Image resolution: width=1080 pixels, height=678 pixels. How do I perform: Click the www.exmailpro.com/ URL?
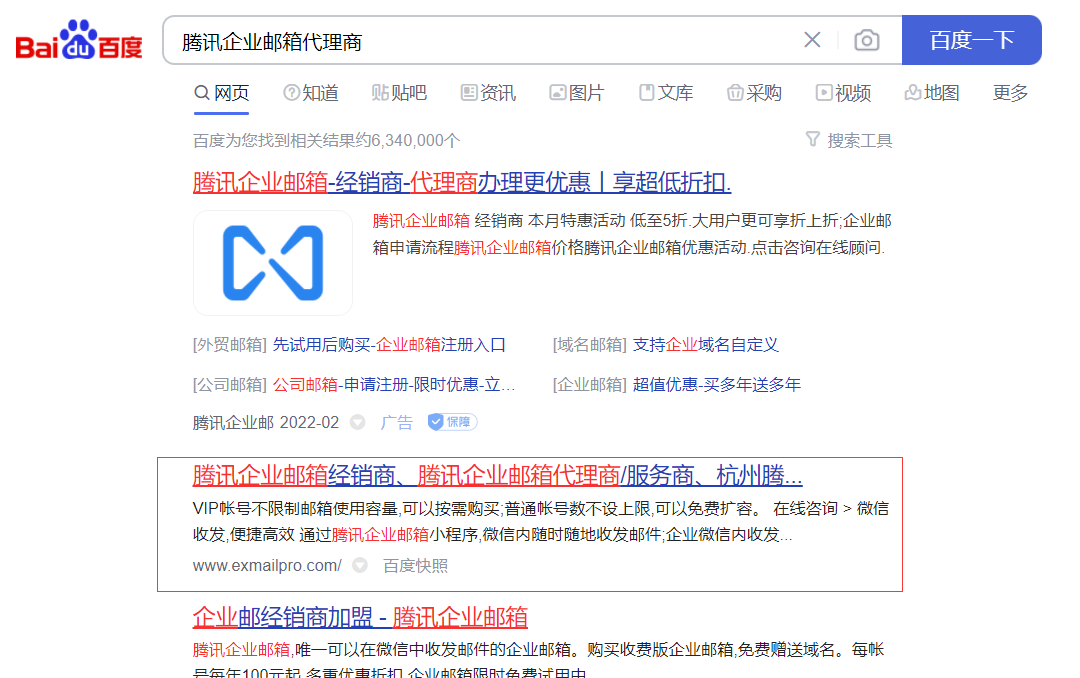[267, 566]
